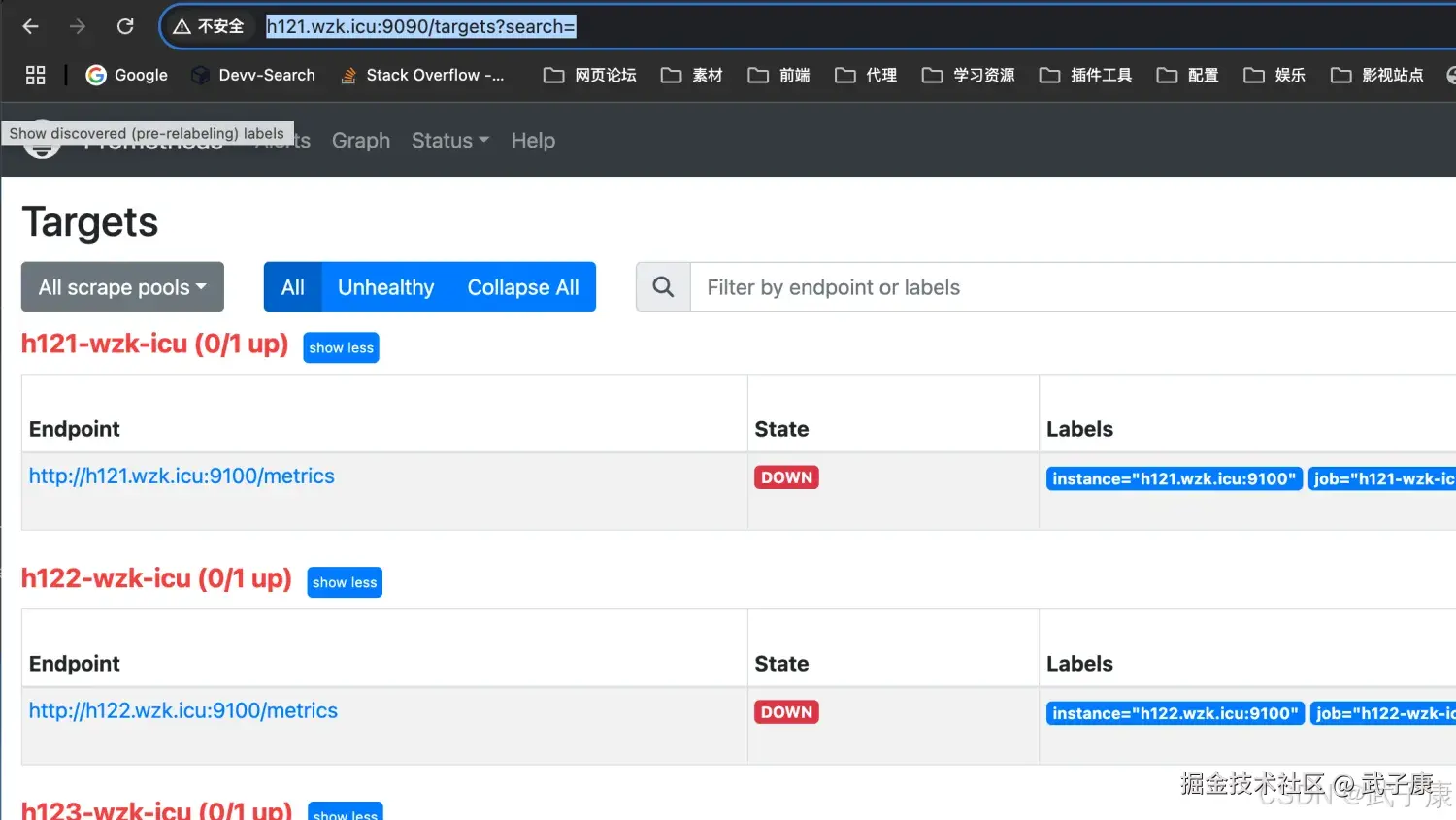Click the URL in the address bar
This screenshot has height=820, width=1456.
421,26
